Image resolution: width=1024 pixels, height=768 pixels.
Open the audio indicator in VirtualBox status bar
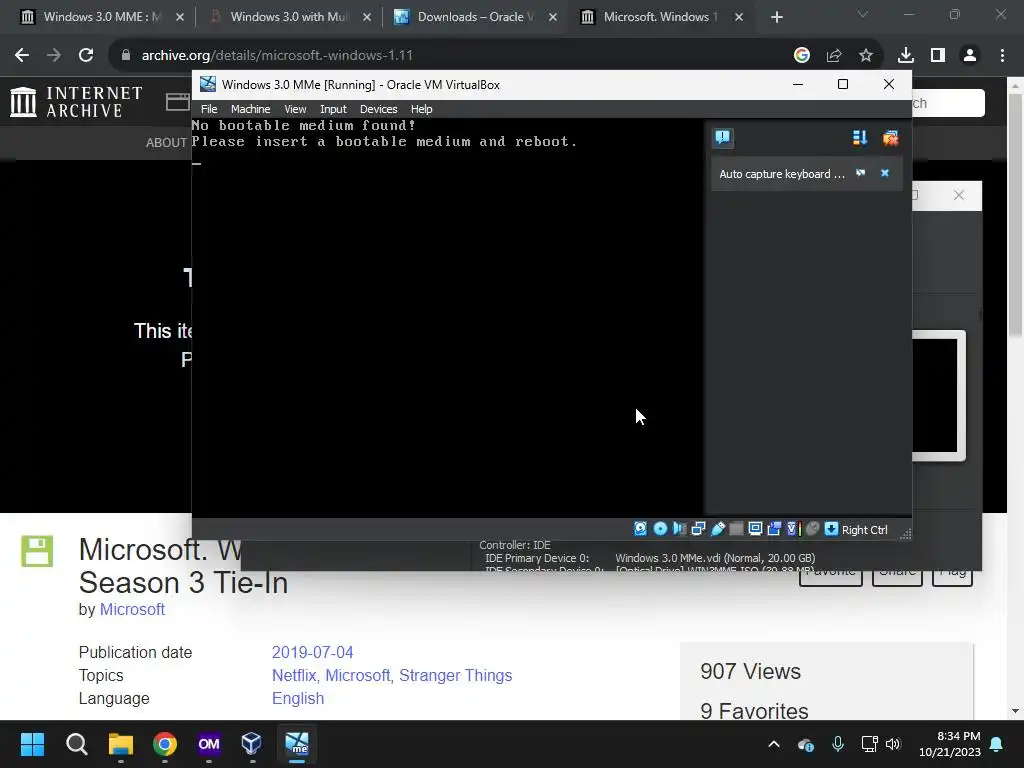[x=679, y=529]
